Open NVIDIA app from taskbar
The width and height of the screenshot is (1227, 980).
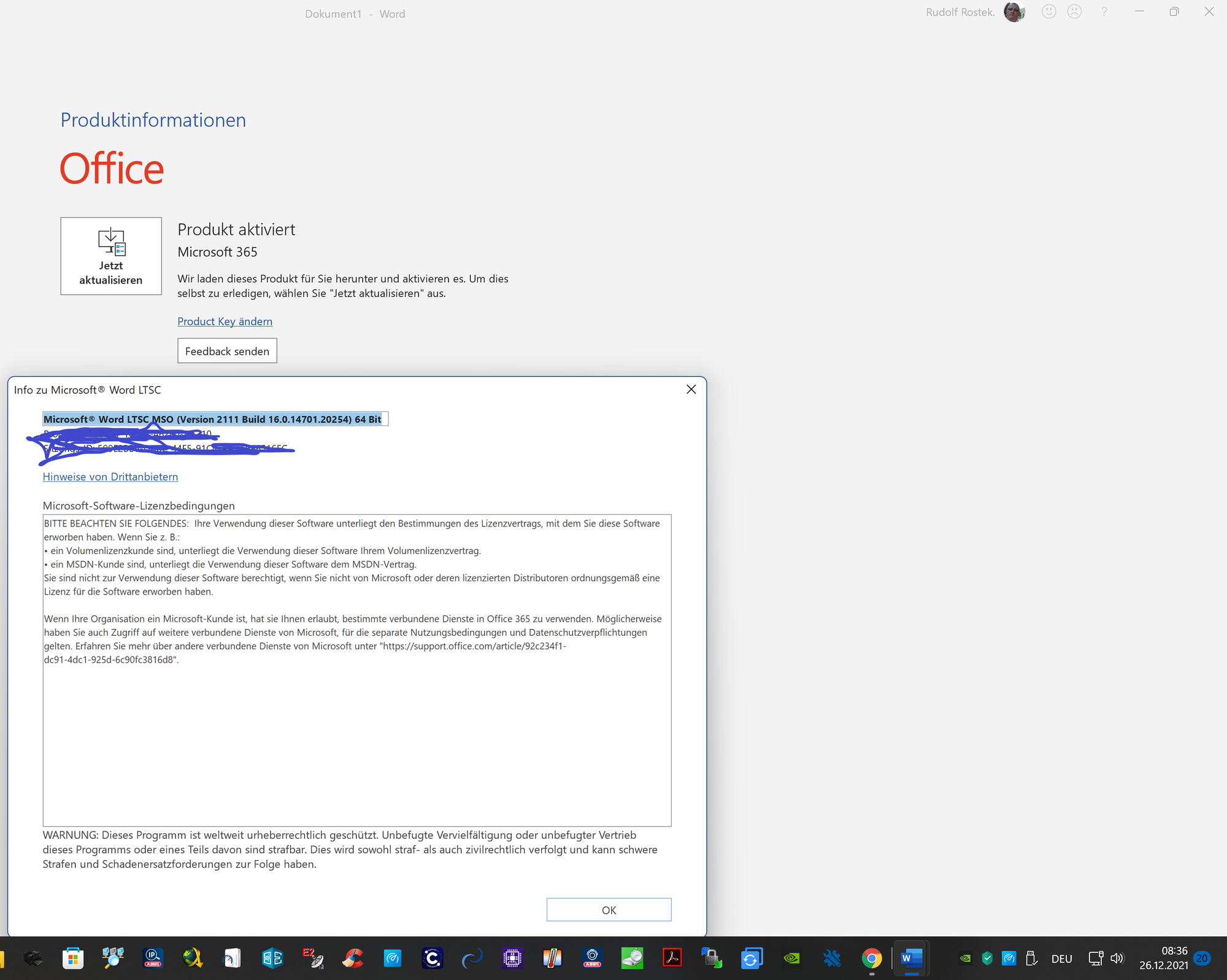(x=792, y=959)
